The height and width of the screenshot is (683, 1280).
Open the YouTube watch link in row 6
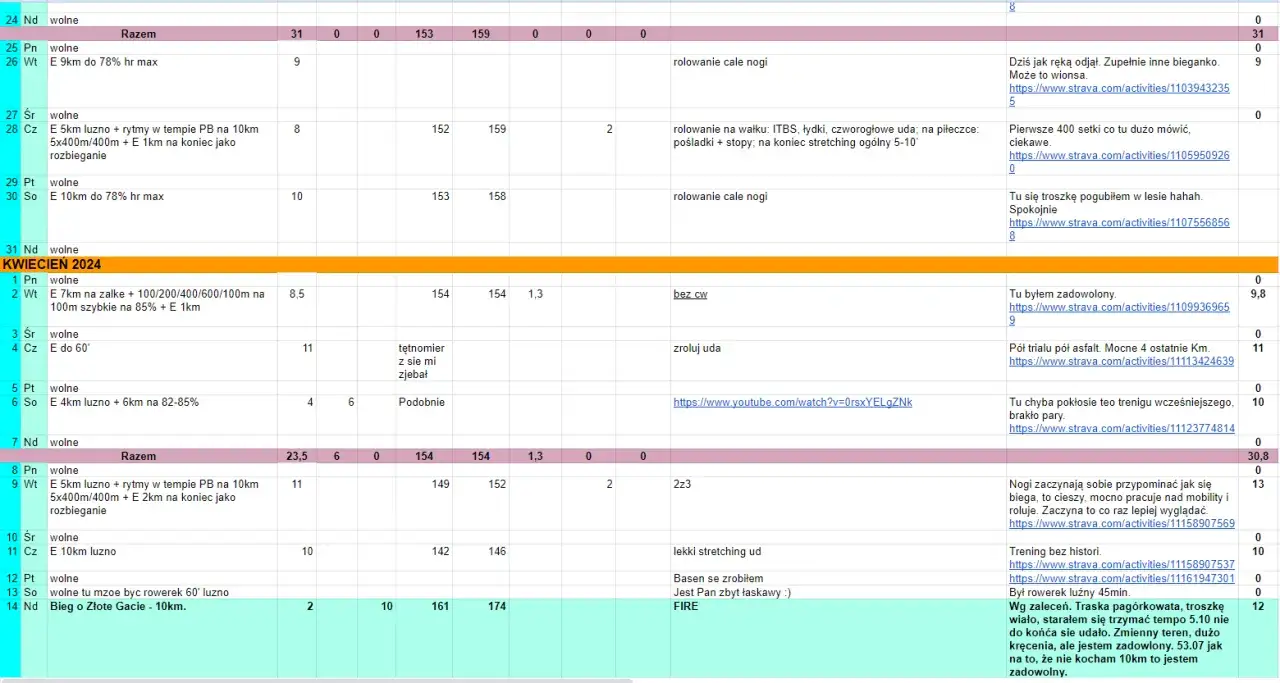tap(793, 402)
